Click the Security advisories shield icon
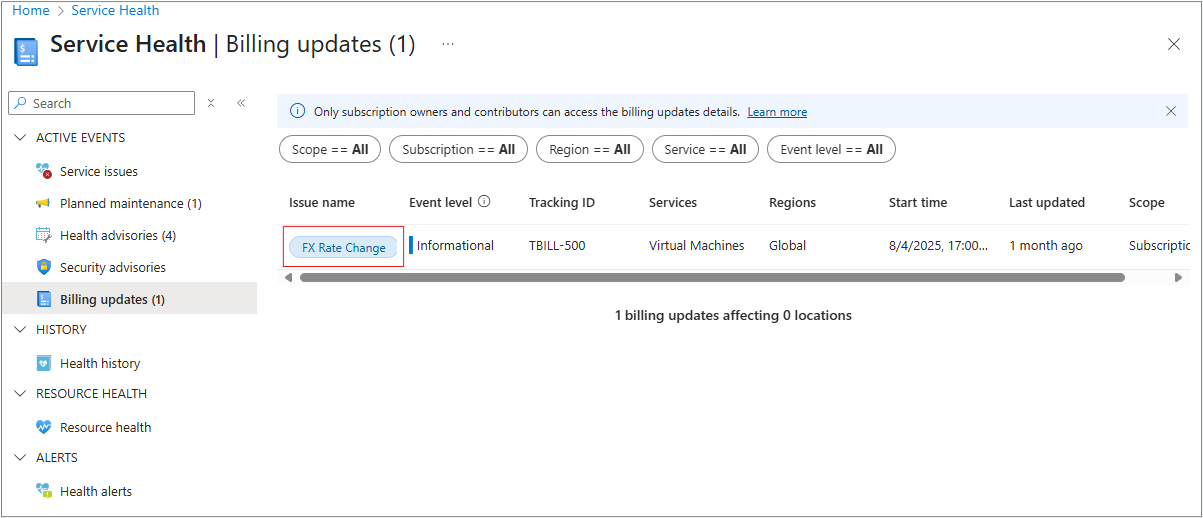1203x518 pixels. [43, 268]
